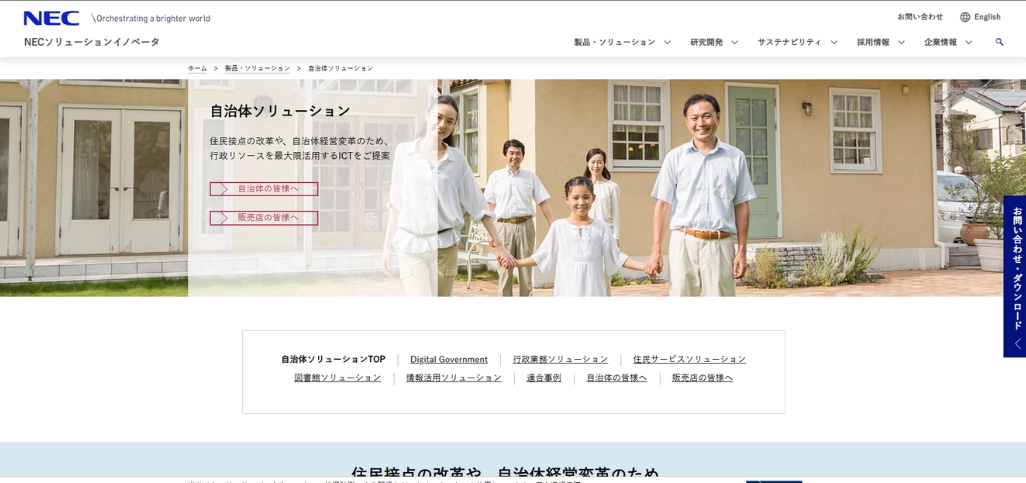Image resolution: width=1026 pixels, height=483 pixels.
Task: Open the サステナビリティ menu
Action: pyautogui.click(x=789, y=42)
